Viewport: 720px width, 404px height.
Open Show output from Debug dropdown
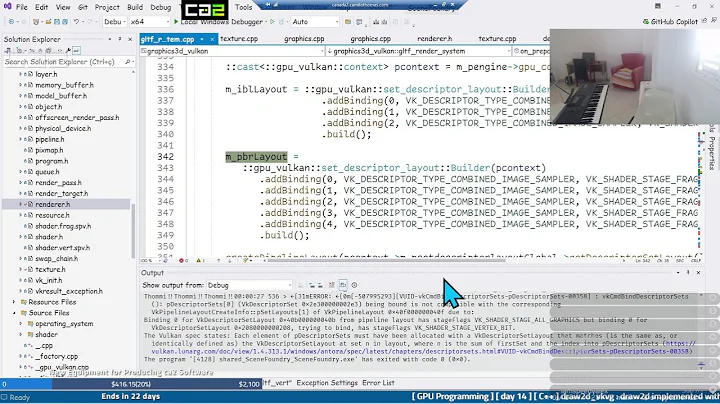click(x=249, y=285)
